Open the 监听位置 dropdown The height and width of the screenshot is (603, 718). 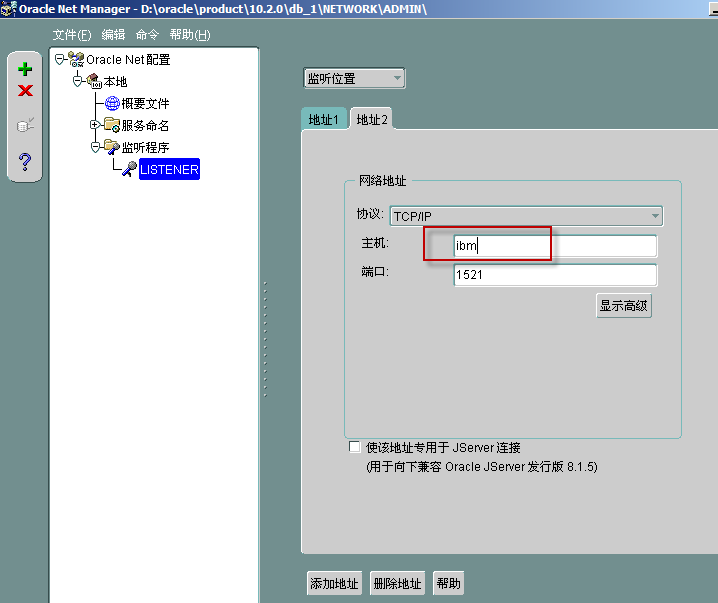(354, 78)
